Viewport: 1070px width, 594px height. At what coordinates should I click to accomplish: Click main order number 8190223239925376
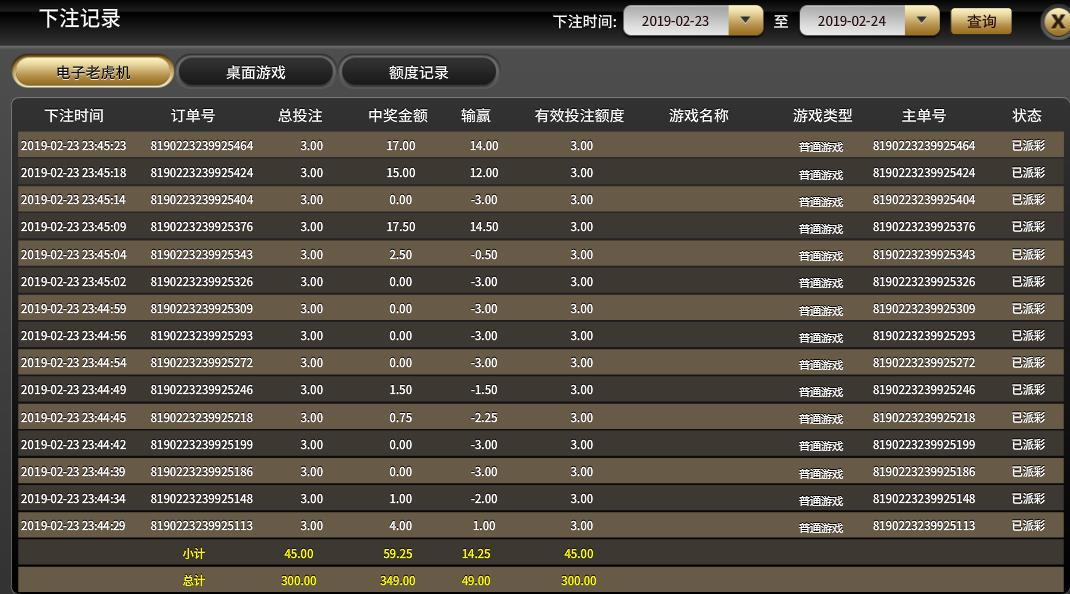pos(924,227)
